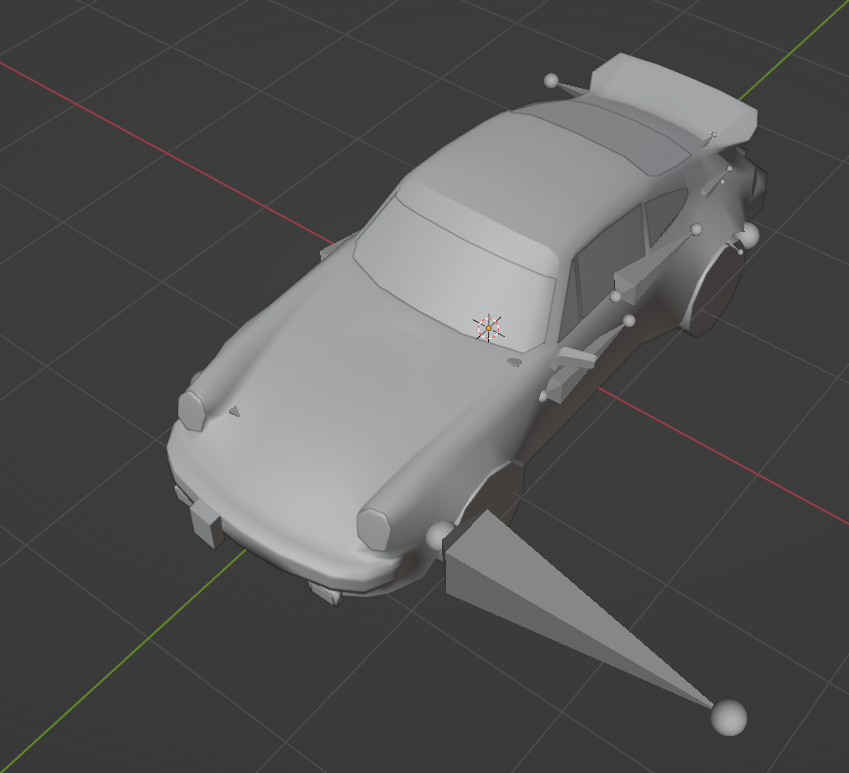Select the bone sphere next to the spoiler
This screenshot has height=773, width=849.
(x=551, y=80)
